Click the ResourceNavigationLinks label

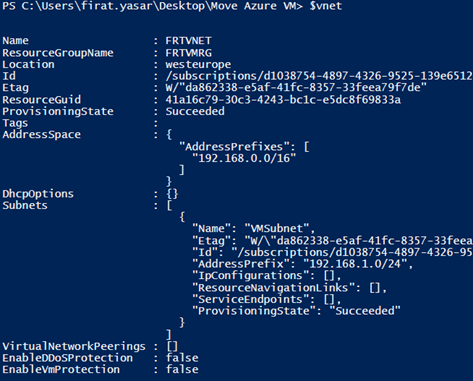click(273, 288)
